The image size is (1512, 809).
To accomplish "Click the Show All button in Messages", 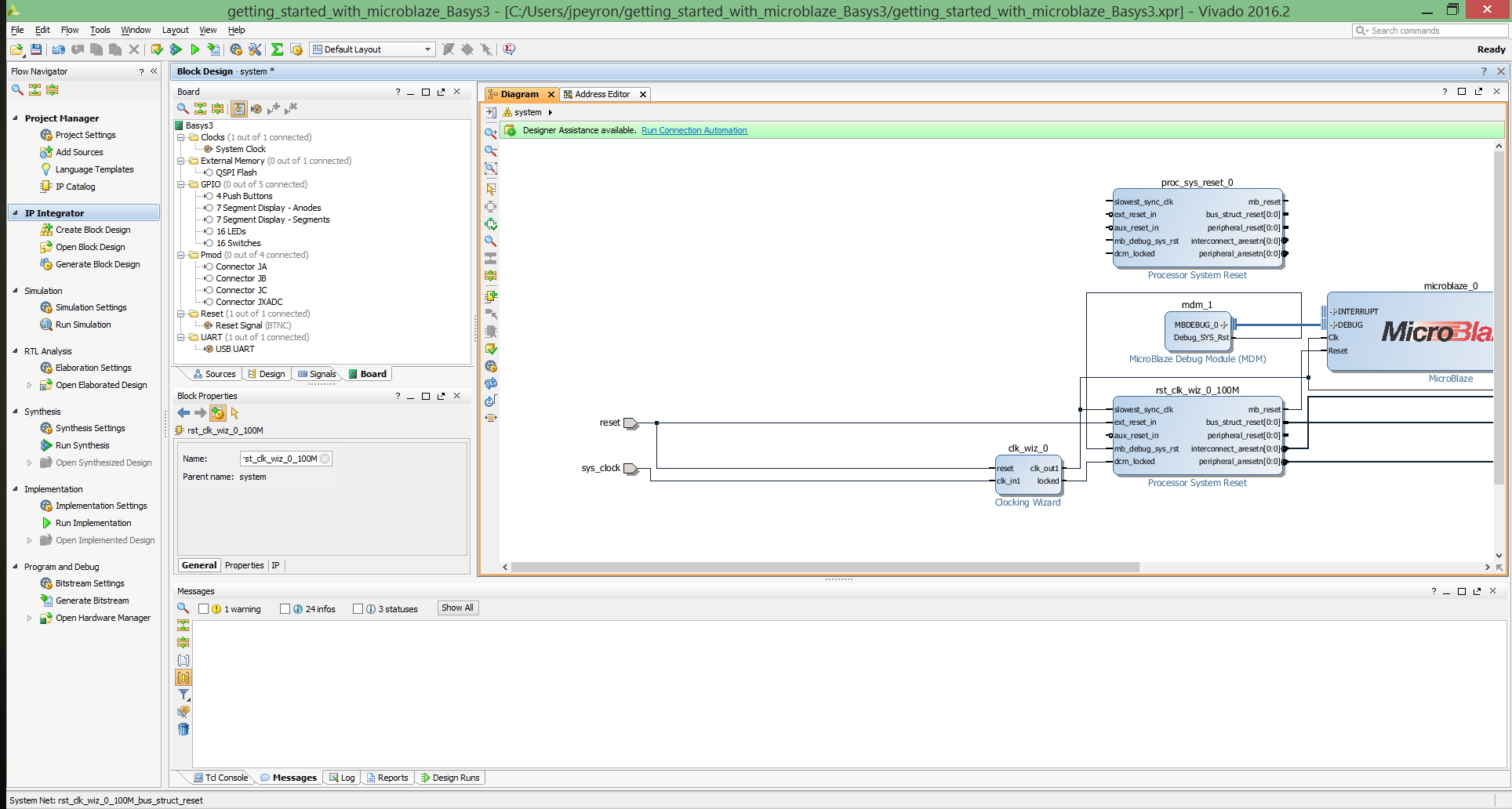I will point(457,608).
